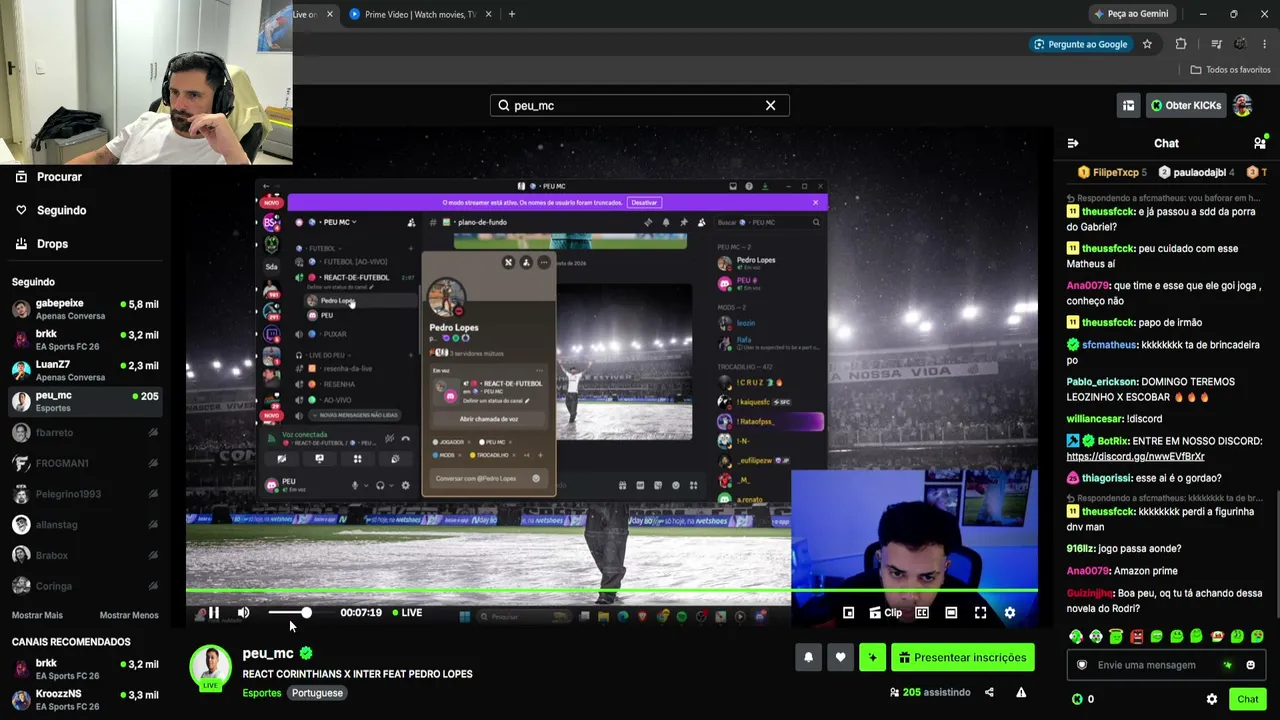Screen dimensions: 1280x720
Task: Open the Chrome three-dot menu
Action: point(1265,44)
